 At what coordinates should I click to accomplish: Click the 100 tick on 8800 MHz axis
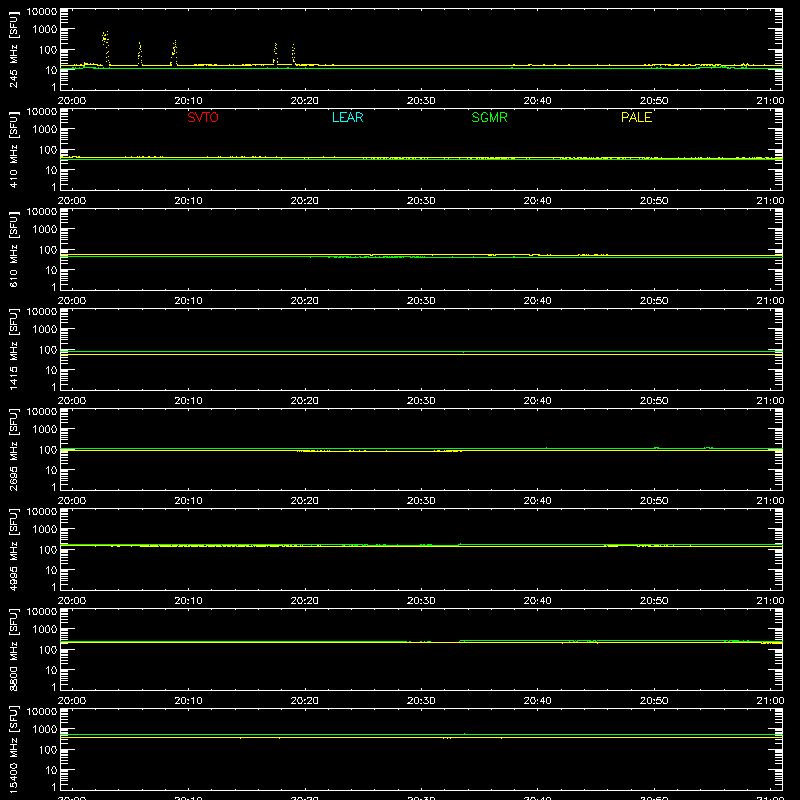coord(48,650)
